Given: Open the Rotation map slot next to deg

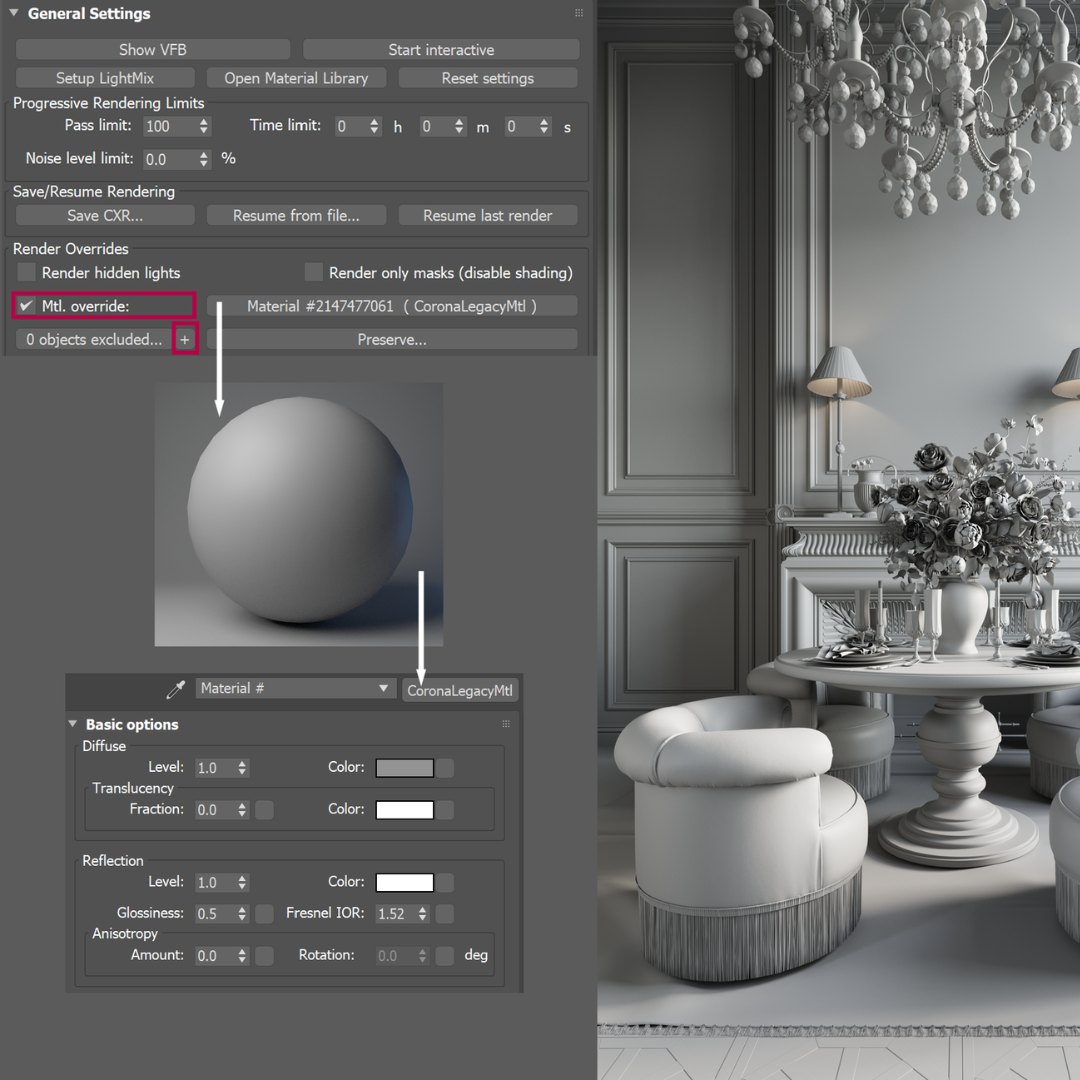Looking at the screenshot, I should [443, 955].
